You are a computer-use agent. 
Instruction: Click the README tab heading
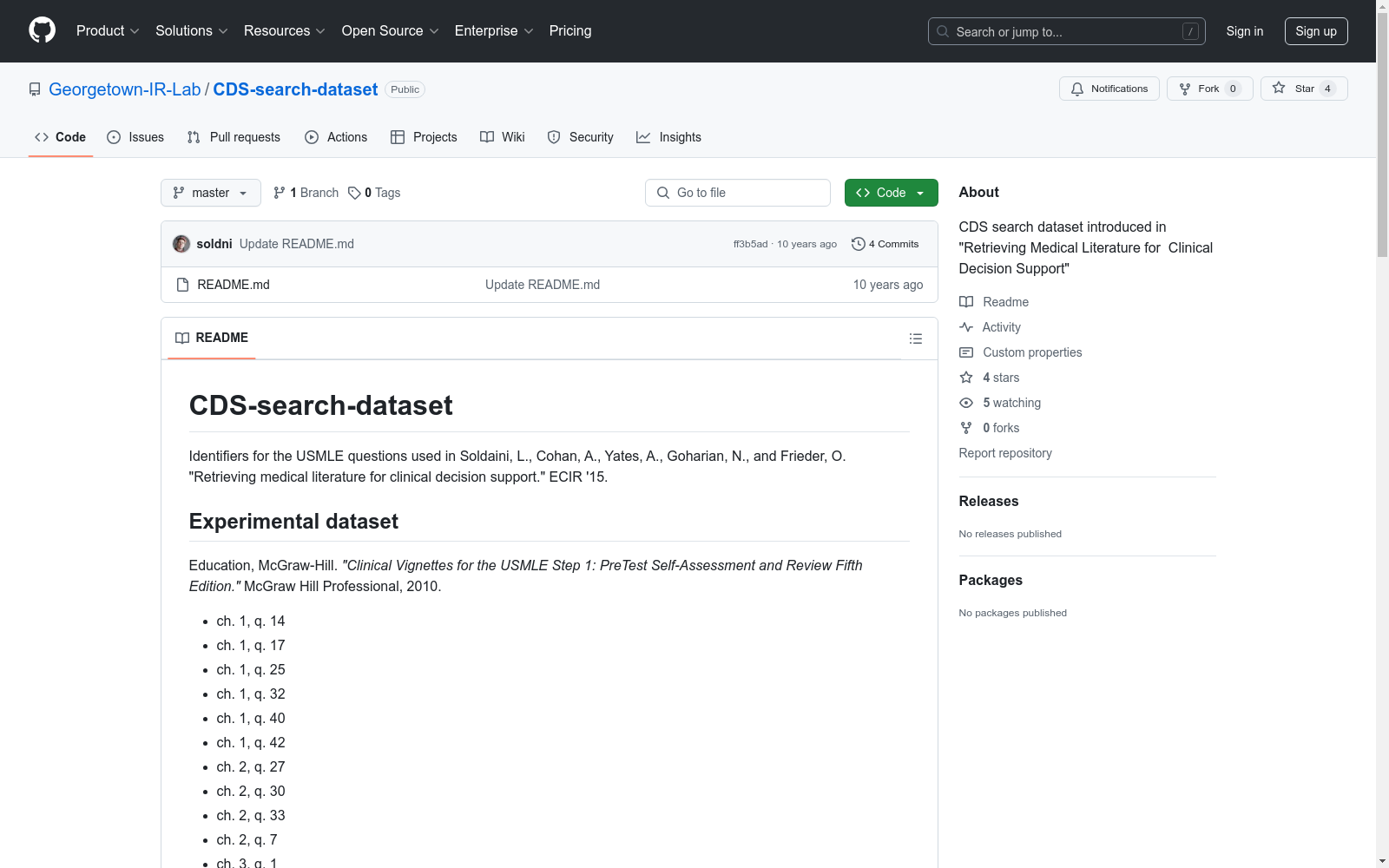click(x=212, y=338)
